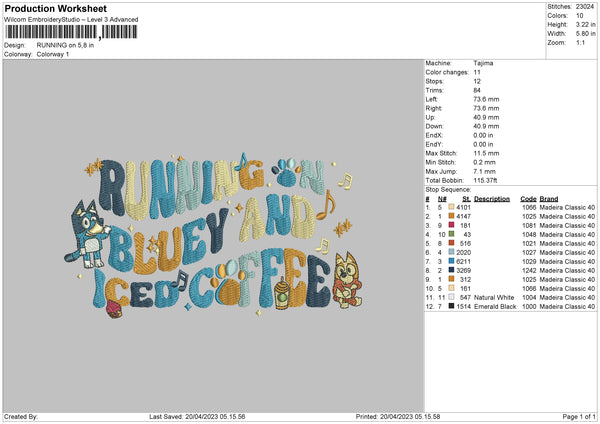Click the stop 1 cream color swatch
The width and height of the screenshot is (600, 424).
point(451,207)
